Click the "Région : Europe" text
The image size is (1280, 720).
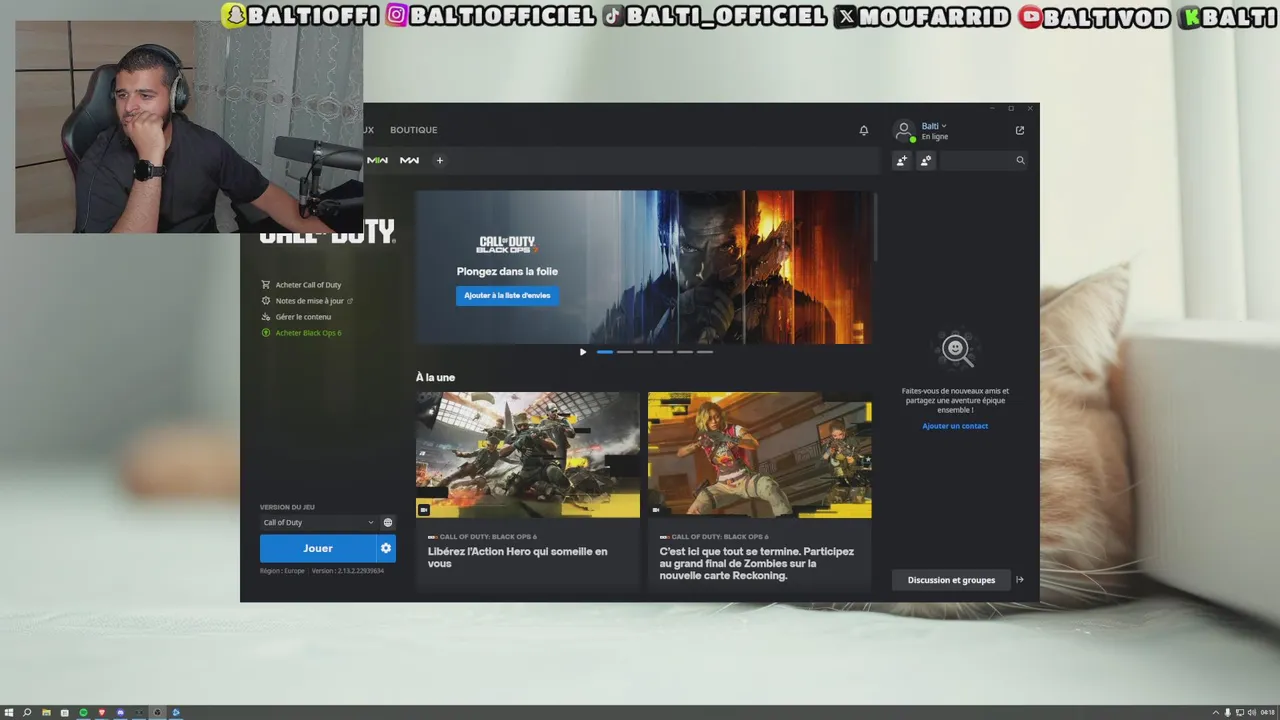[x=282, y=571]
